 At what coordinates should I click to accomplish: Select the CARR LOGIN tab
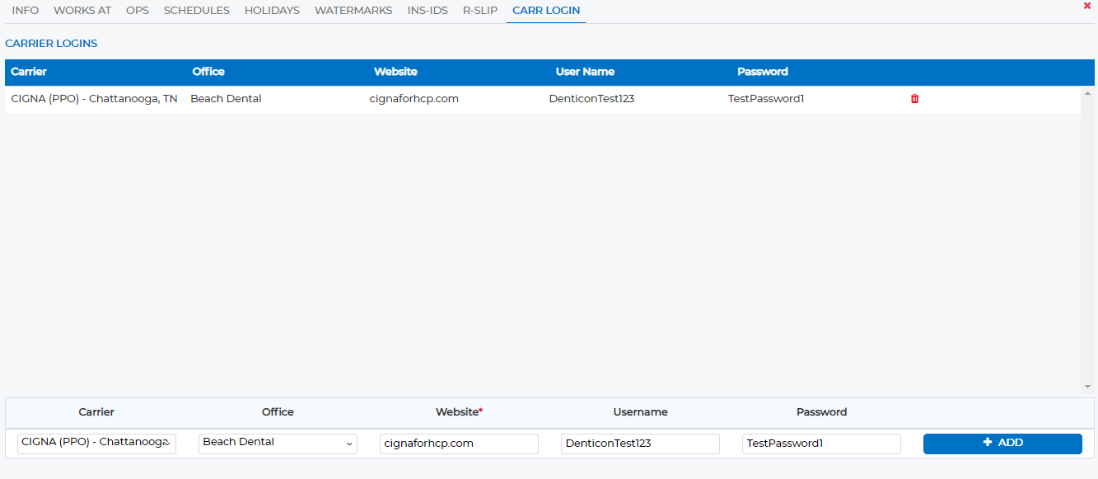click(x=546, y=11)
